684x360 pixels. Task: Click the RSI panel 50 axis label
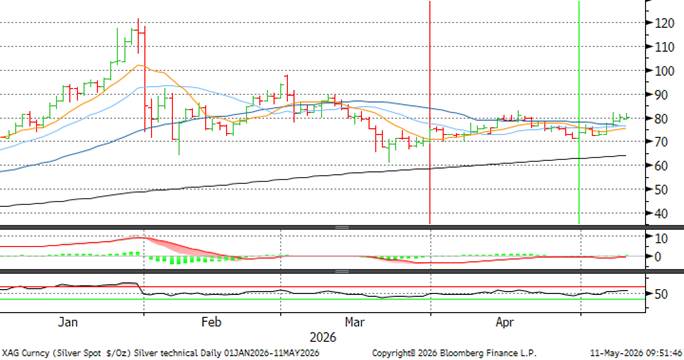pyautogui.click(x=662, y=294)
